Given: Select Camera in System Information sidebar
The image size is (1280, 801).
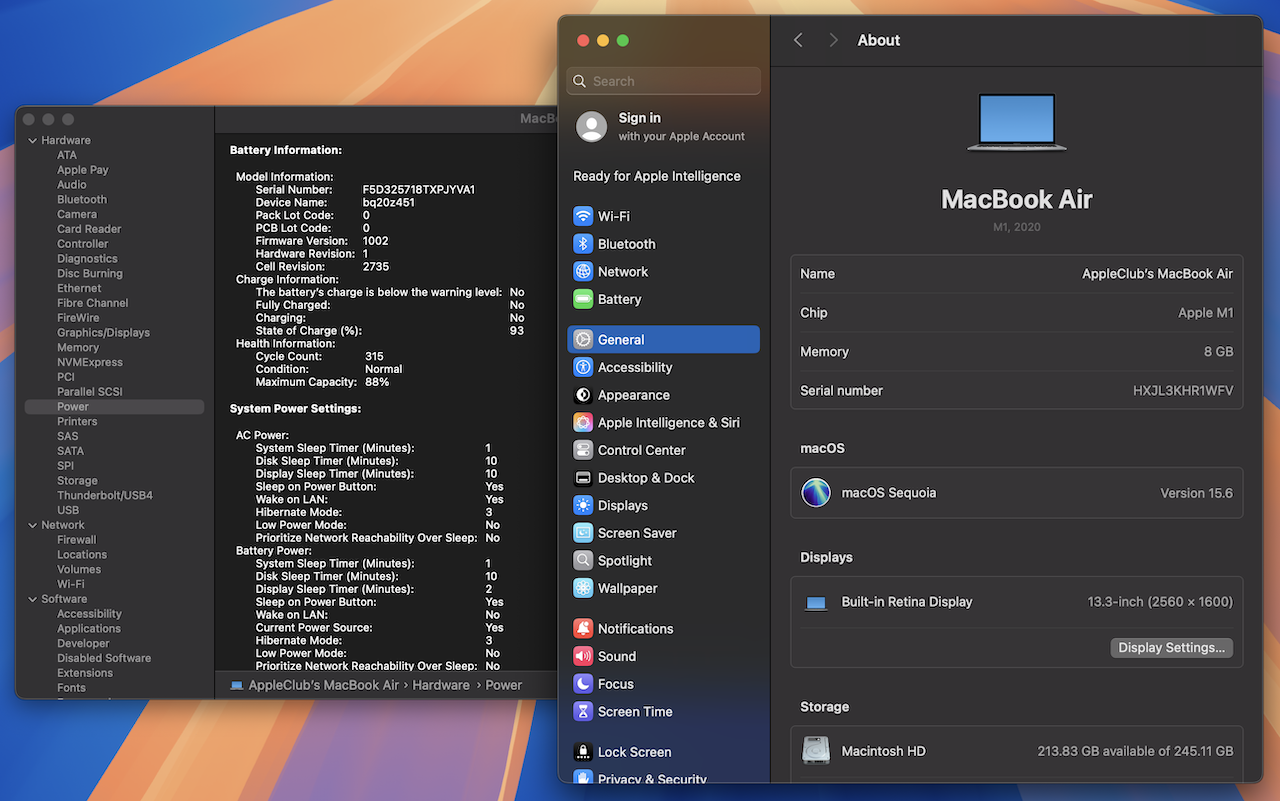Looking at the screenshot, I should 77,214.
